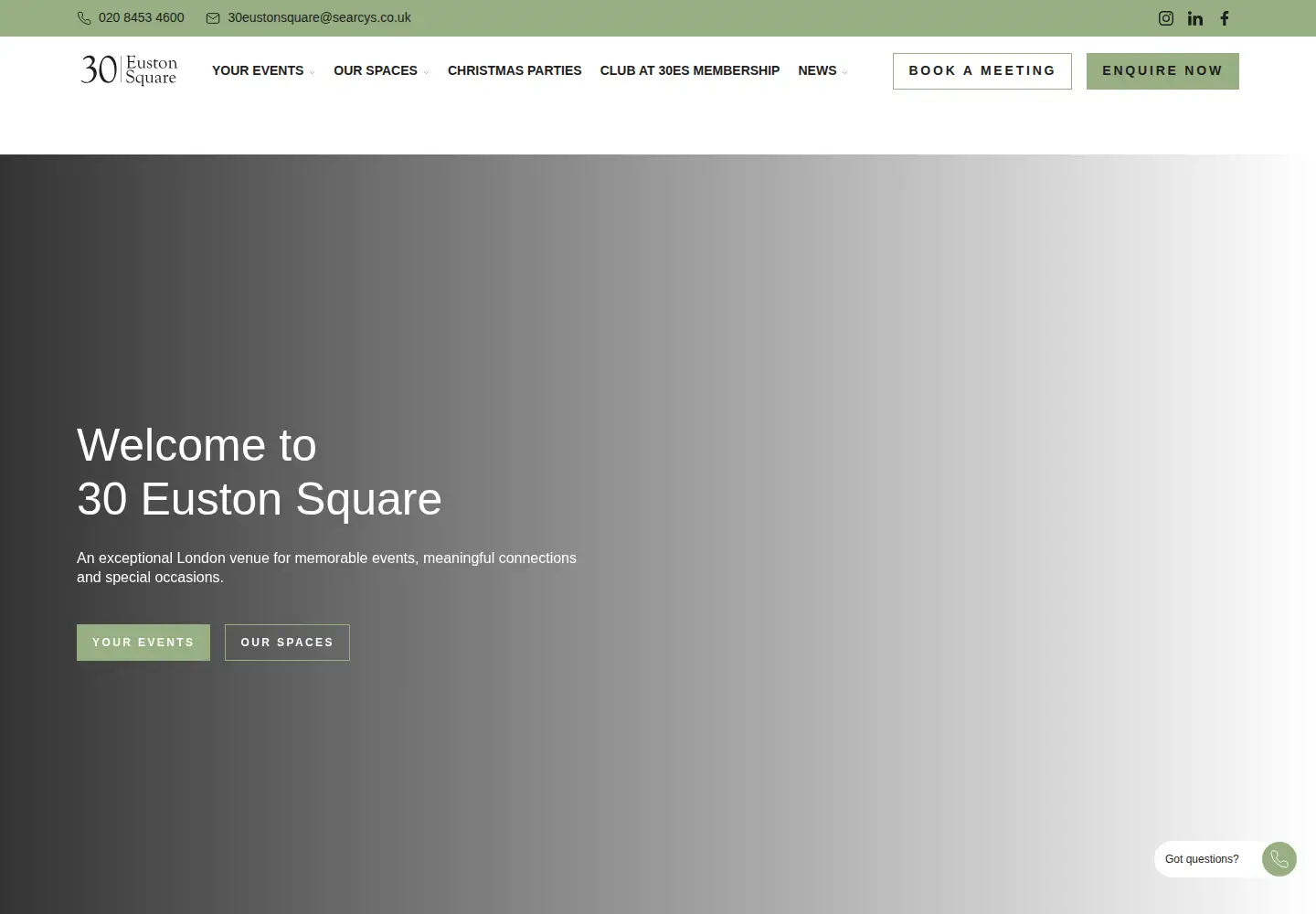Expand the News menu chevron

[x=844, y=72]
